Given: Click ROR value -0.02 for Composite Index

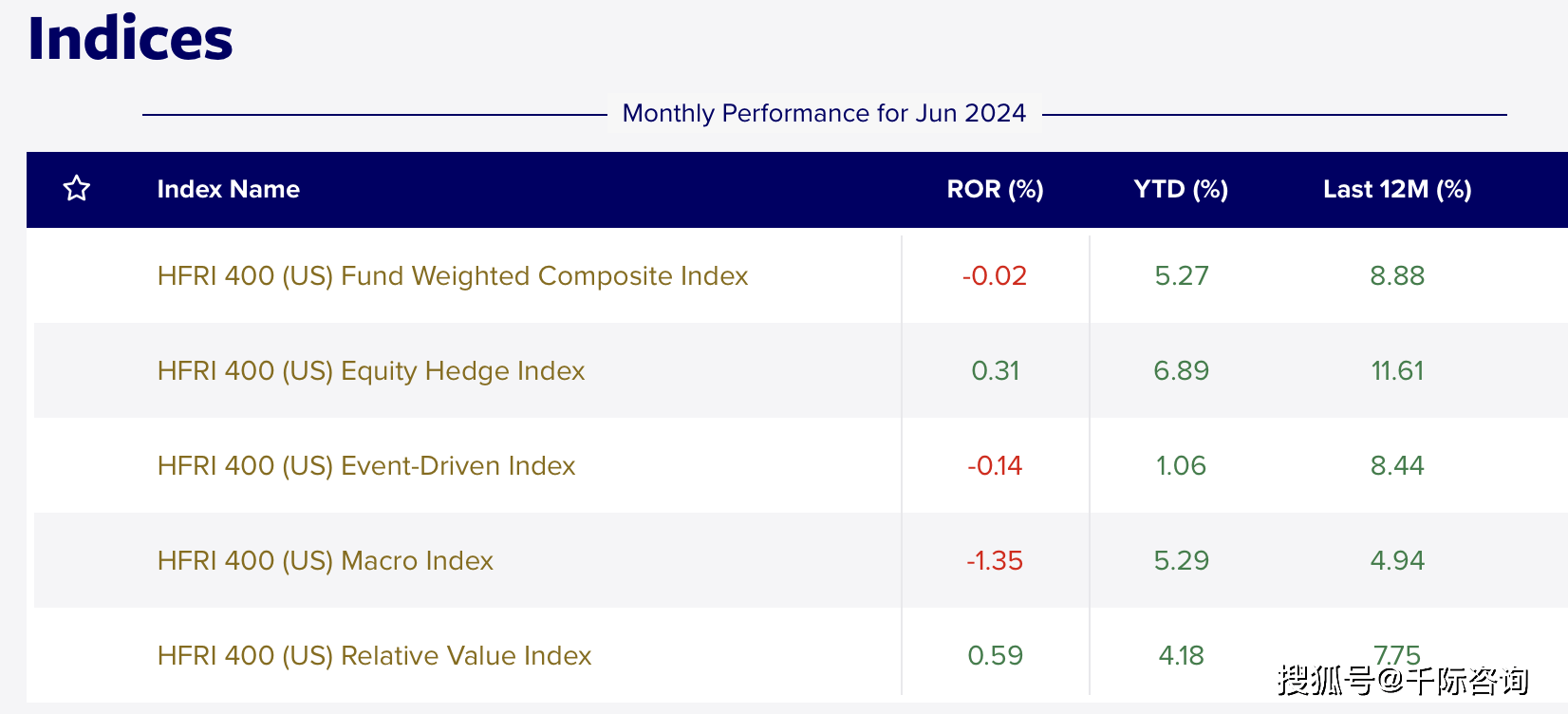Looking at the screenshot, I should (x=995, y=275).
